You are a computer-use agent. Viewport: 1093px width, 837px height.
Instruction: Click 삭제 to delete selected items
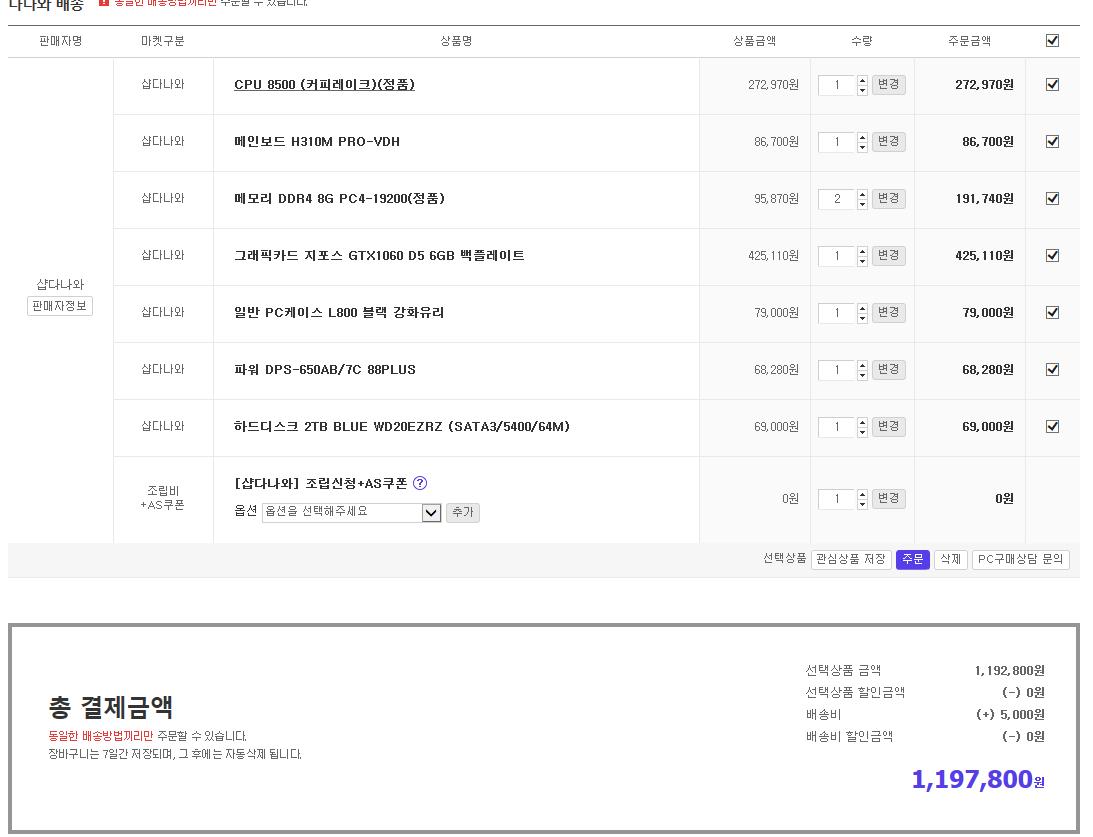coord(950,560)
